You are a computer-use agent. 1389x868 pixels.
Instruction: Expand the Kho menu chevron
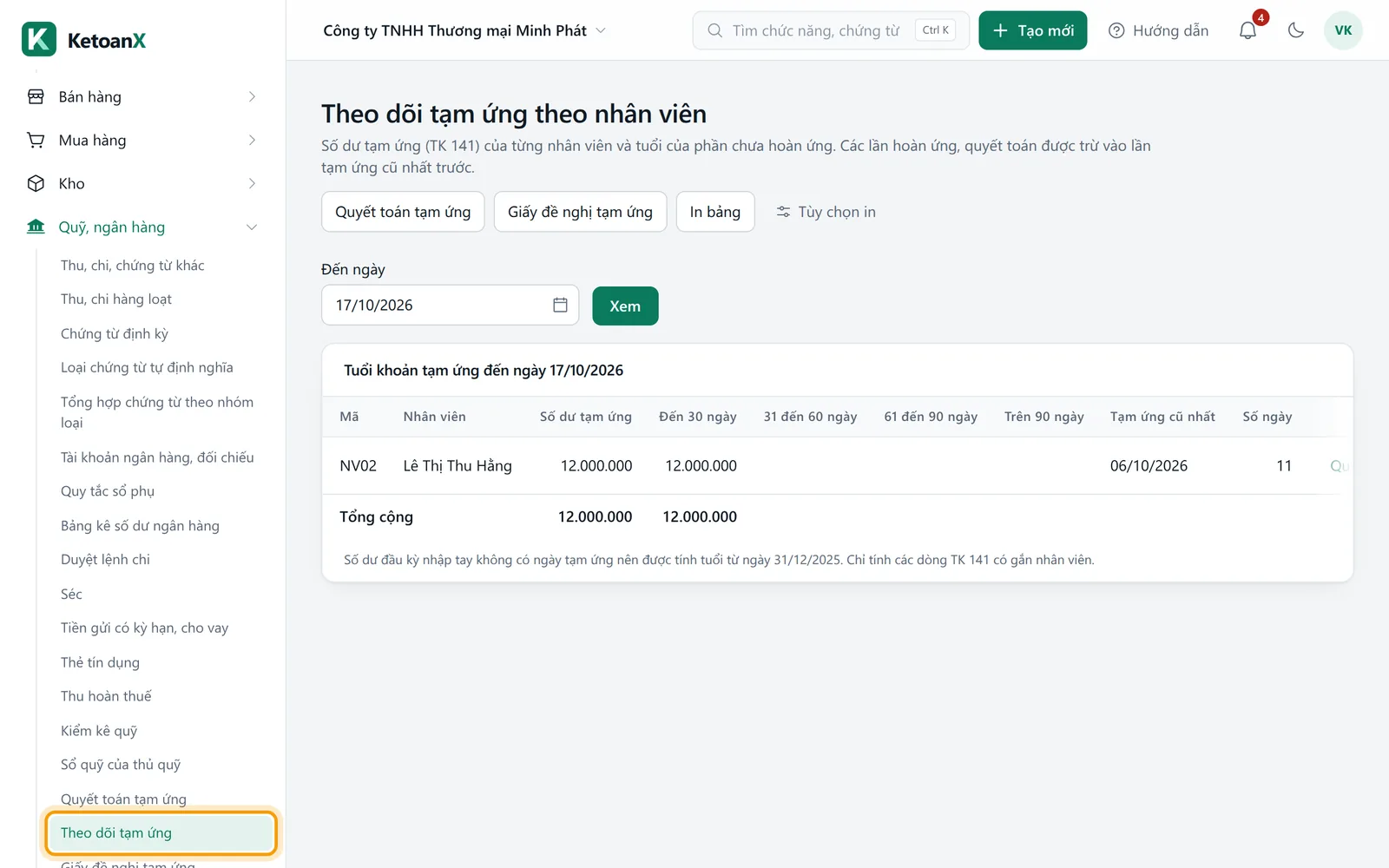[252, 183]
